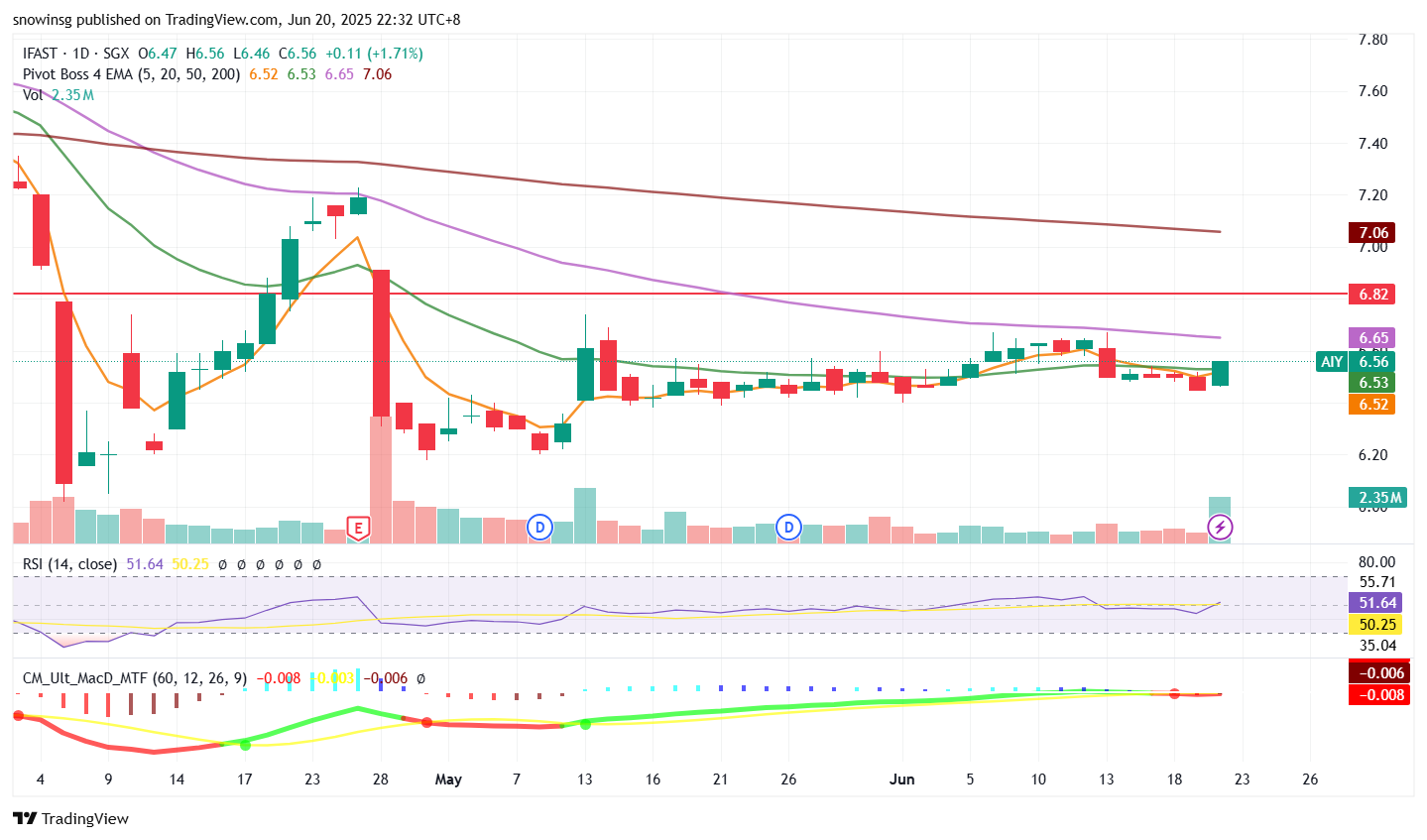Click the AIY symbol price label
The width and height of the screenshot is (1427, 840).
pyautogui.click(x=1332, y=362)
